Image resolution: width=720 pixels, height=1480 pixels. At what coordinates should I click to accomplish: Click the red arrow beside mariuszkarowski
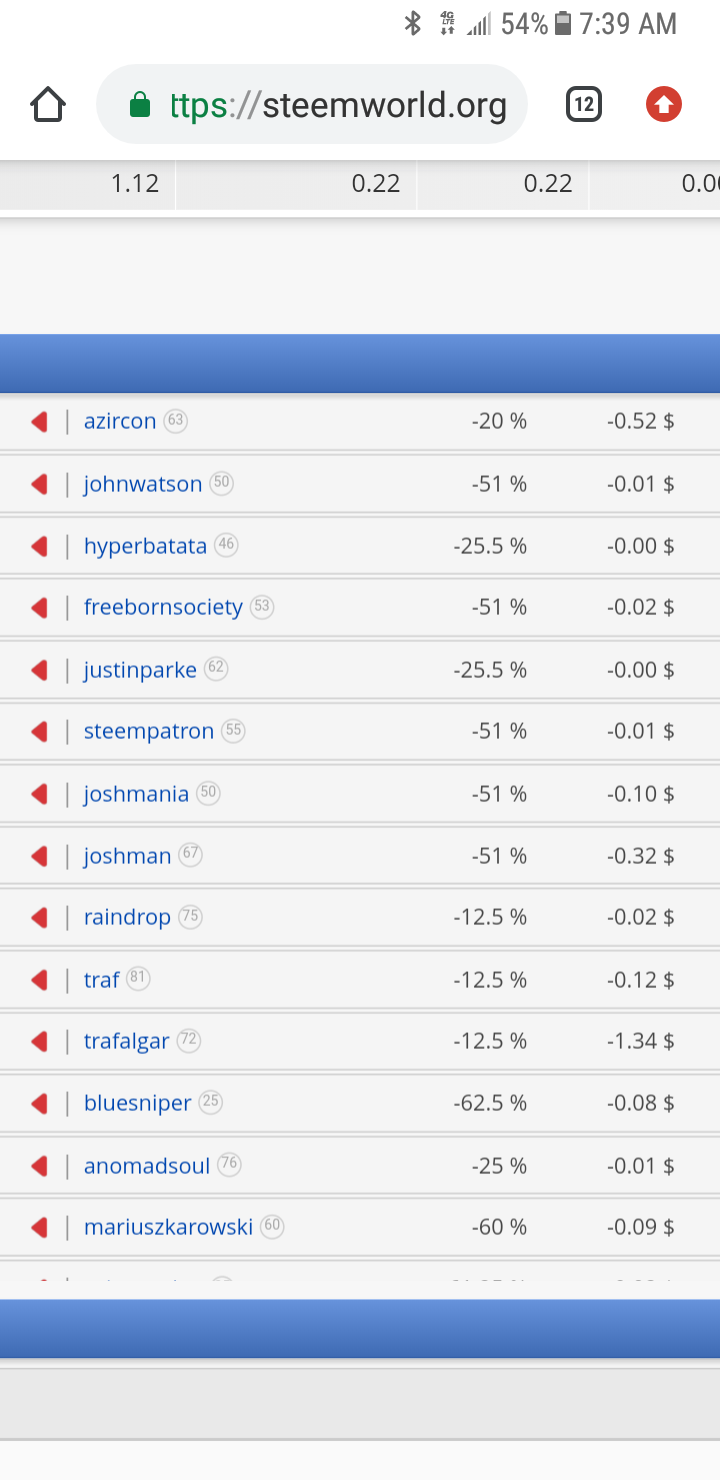40,1227
